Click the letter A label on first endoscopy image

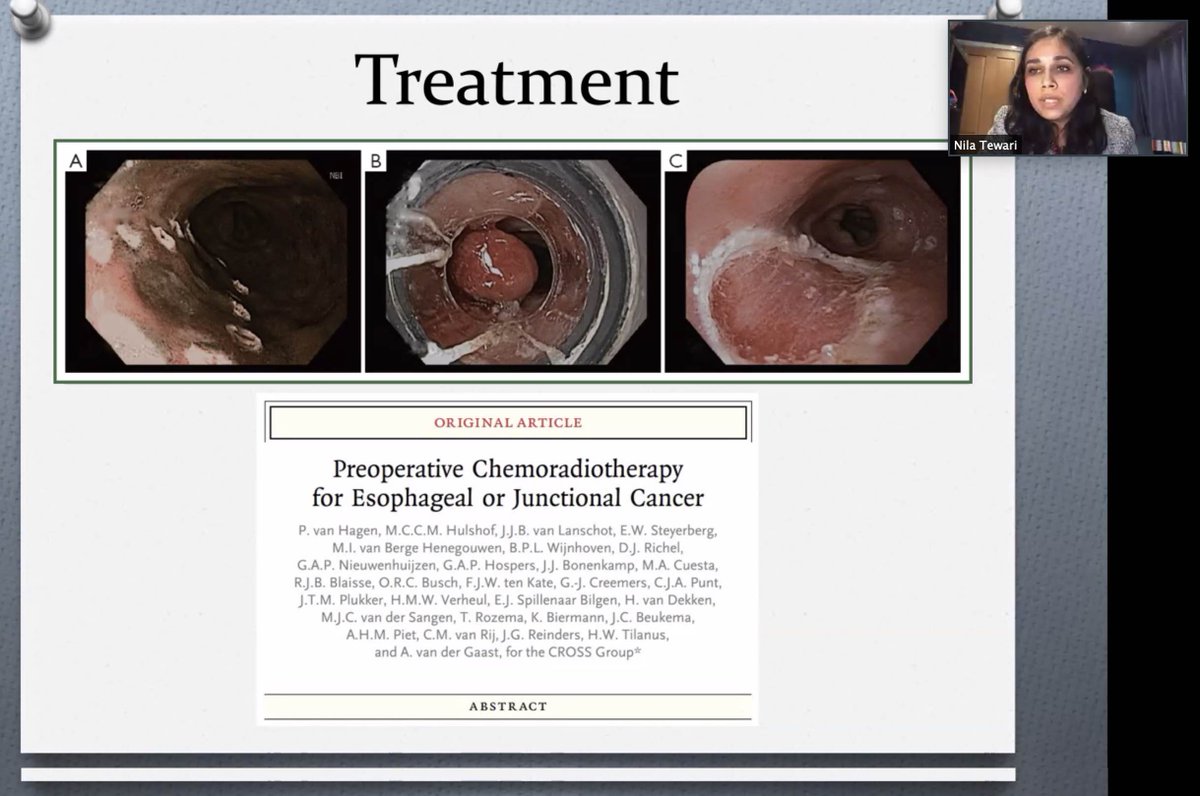(74, 159)
